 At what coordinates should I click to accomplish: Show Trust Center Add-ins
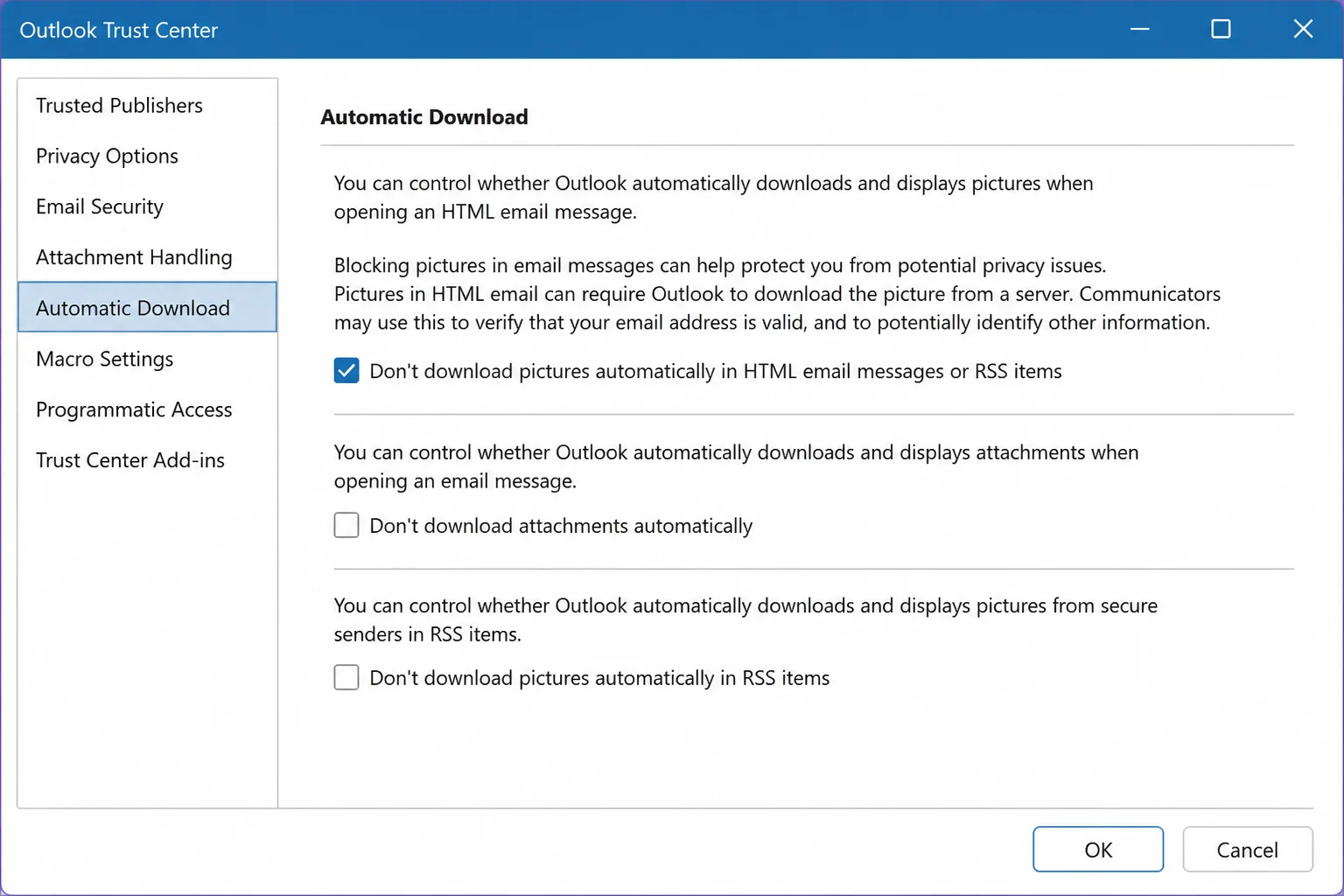coord(147,460)
